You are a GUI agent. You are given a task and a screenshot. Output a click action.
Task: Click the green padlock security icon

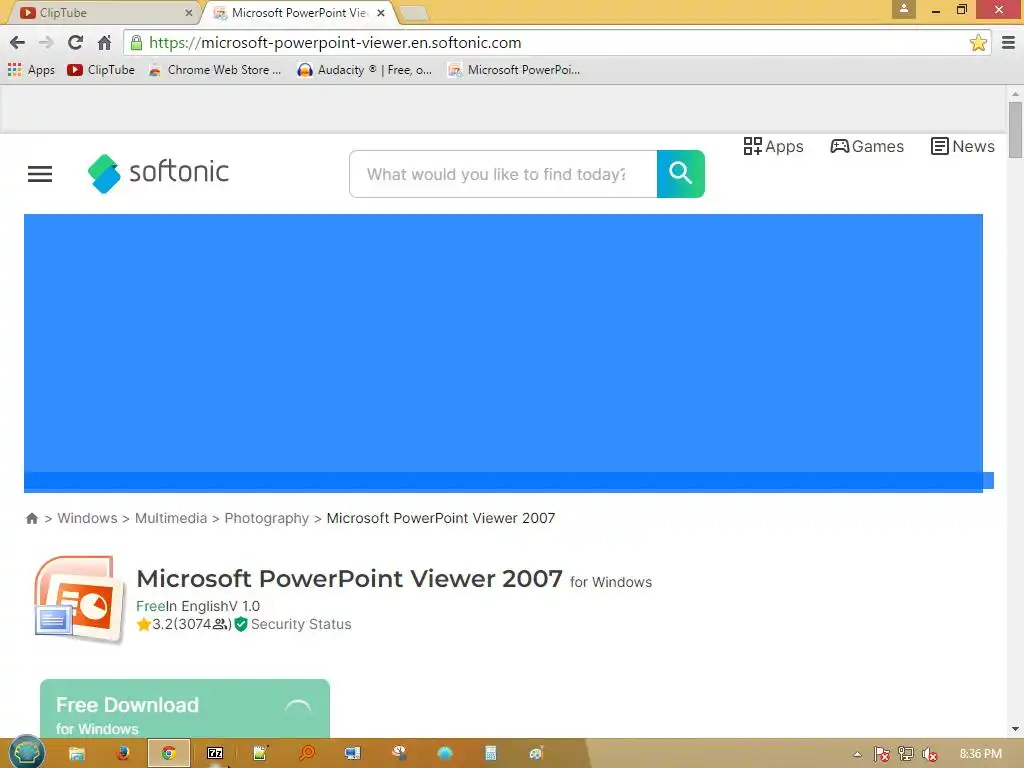click(136, 43)
